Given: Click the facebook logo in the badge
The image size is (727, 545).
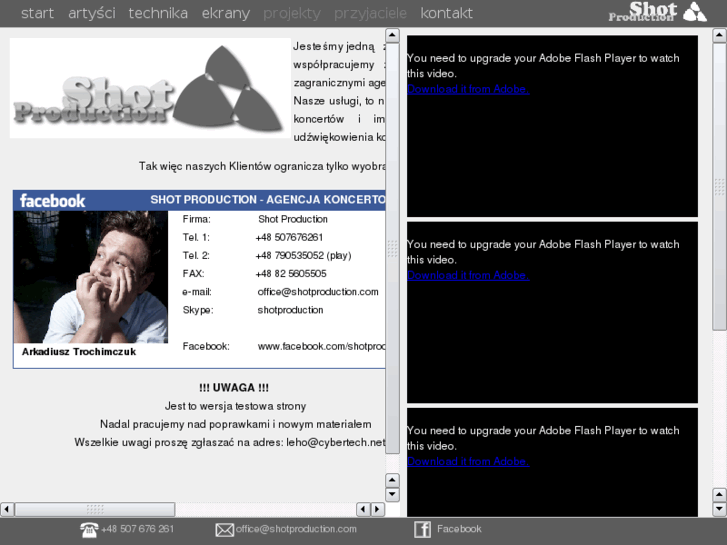Looking at the screenshot, I should coord(52,201).
